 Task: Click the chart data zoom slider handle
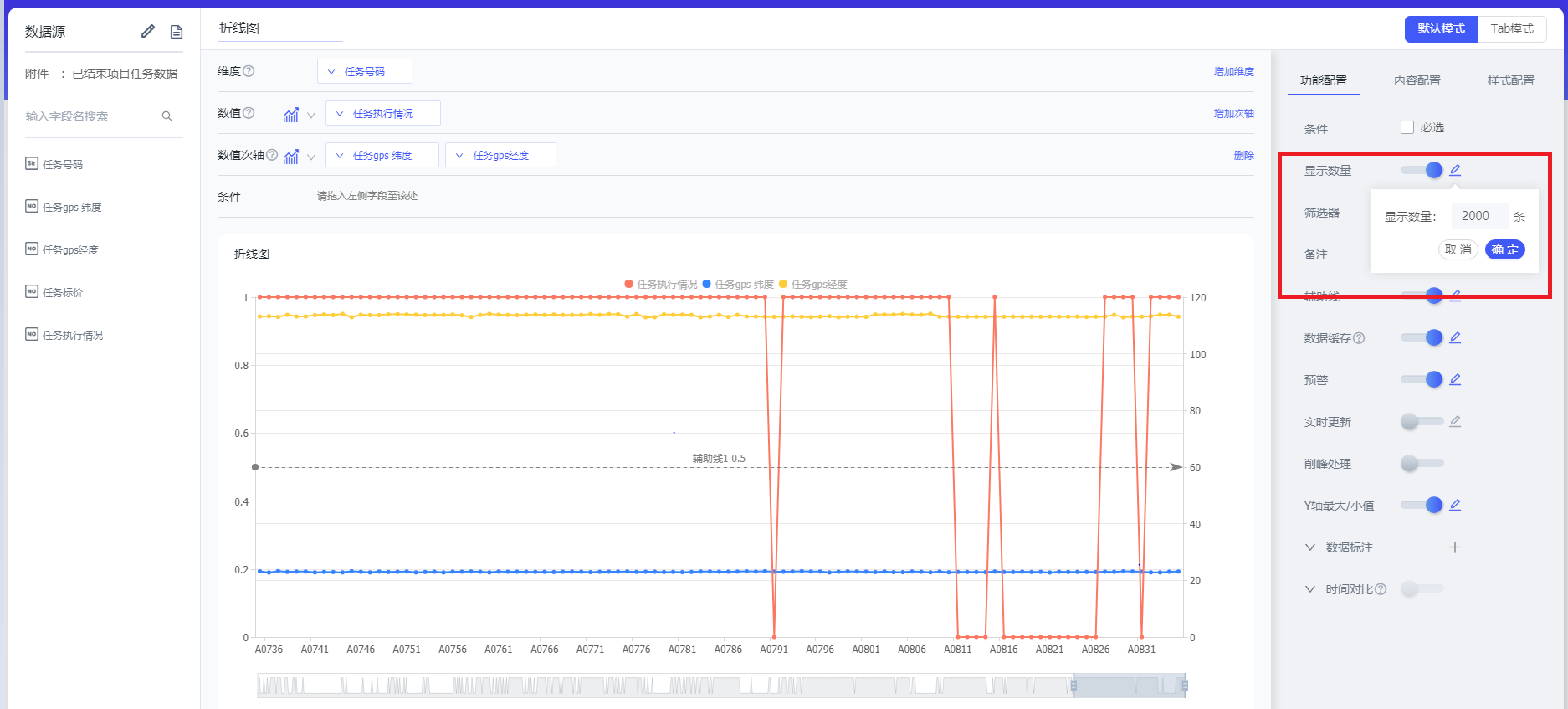(1074, 686)
